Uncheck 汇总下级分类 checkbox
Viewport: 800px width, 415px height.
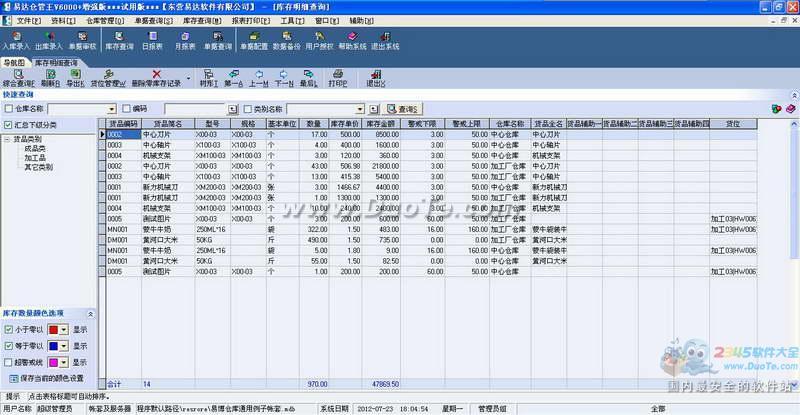[x=9, y=125]
